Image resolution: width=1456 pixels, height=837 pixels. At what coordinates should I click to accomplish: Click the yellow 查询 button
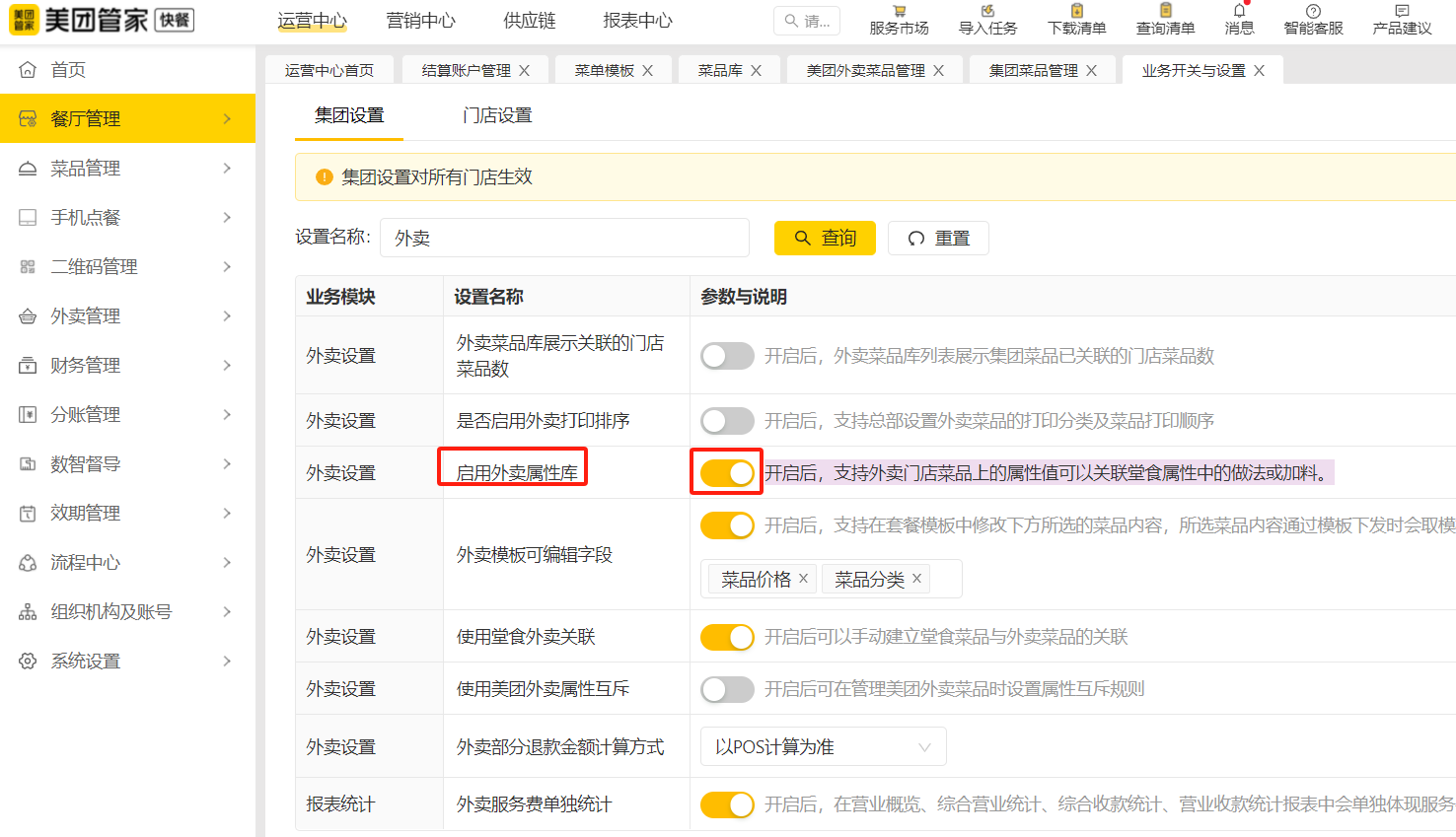825,239
